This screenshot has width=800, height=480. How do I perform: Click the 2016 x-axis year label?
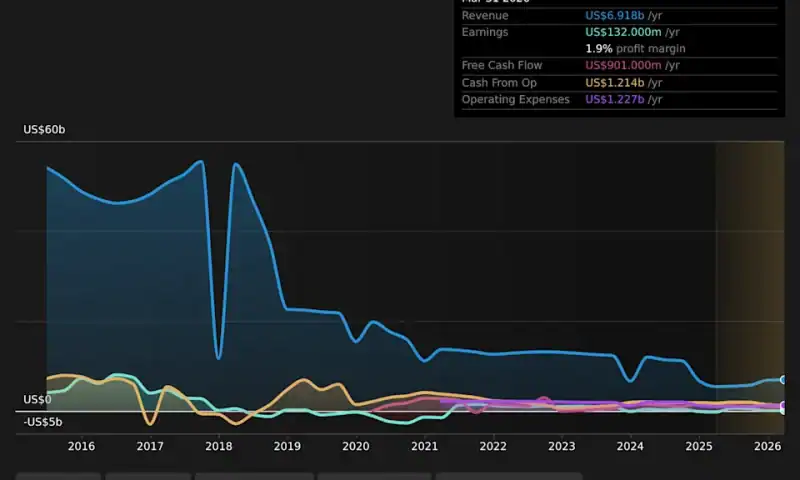coord(81,446)
